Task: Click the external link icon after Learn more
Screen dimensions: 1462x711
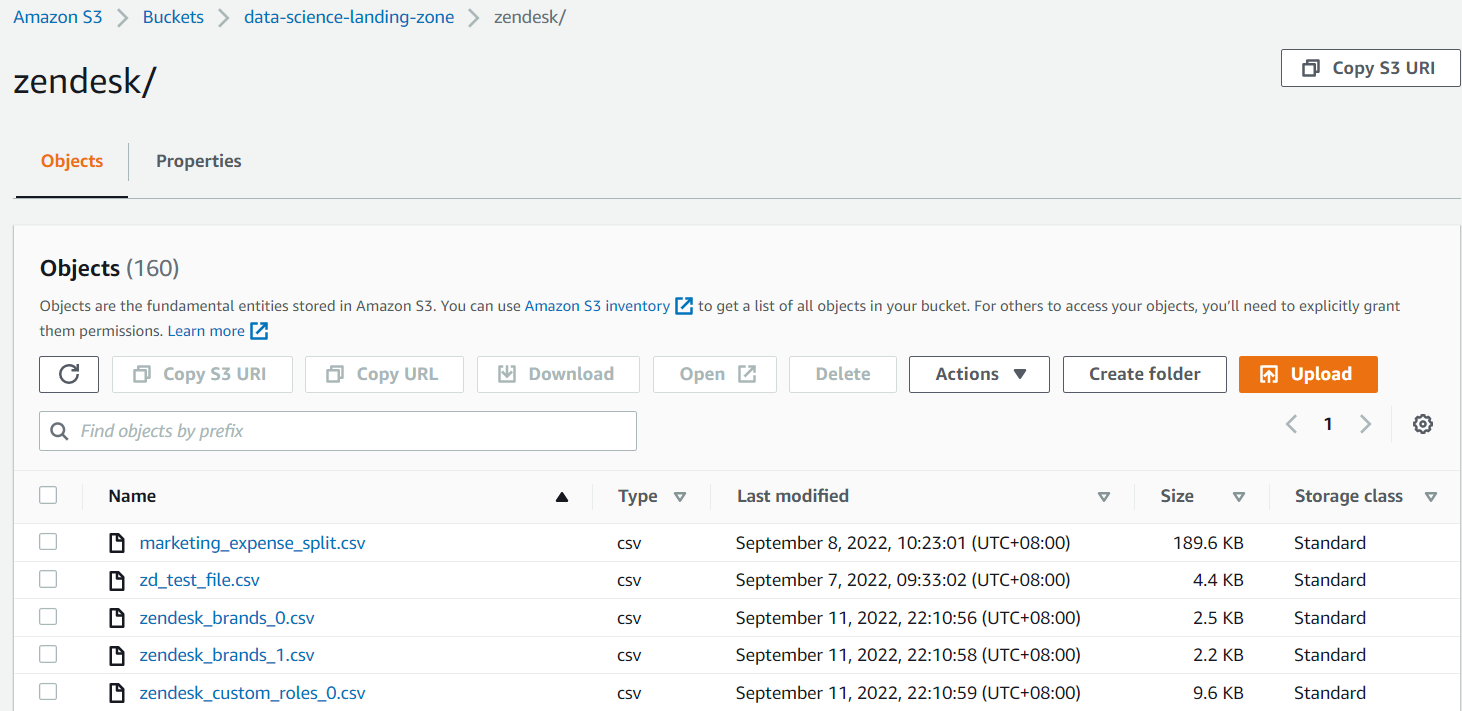Action: 259,330
